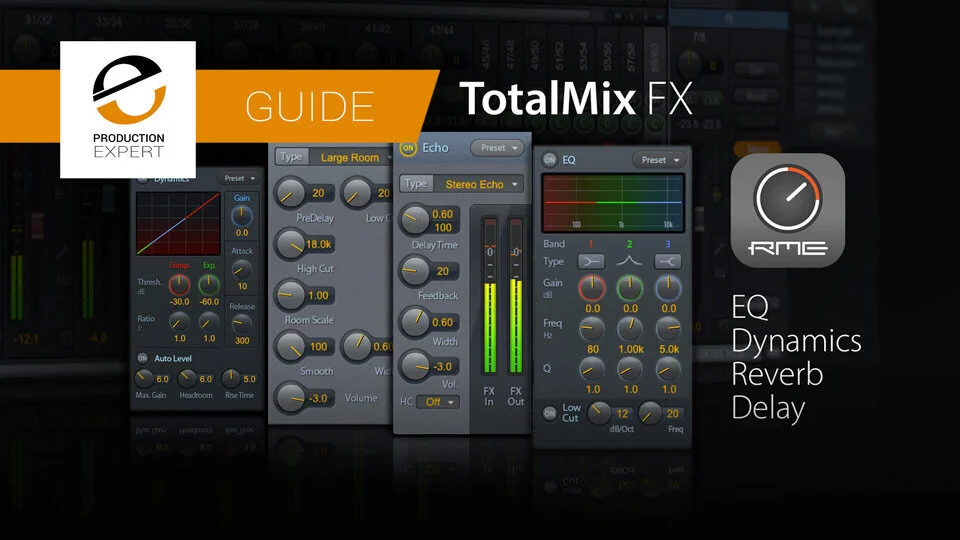
Task: Open the Echo Preset dropdown
Action: click(x=498, y=148)
